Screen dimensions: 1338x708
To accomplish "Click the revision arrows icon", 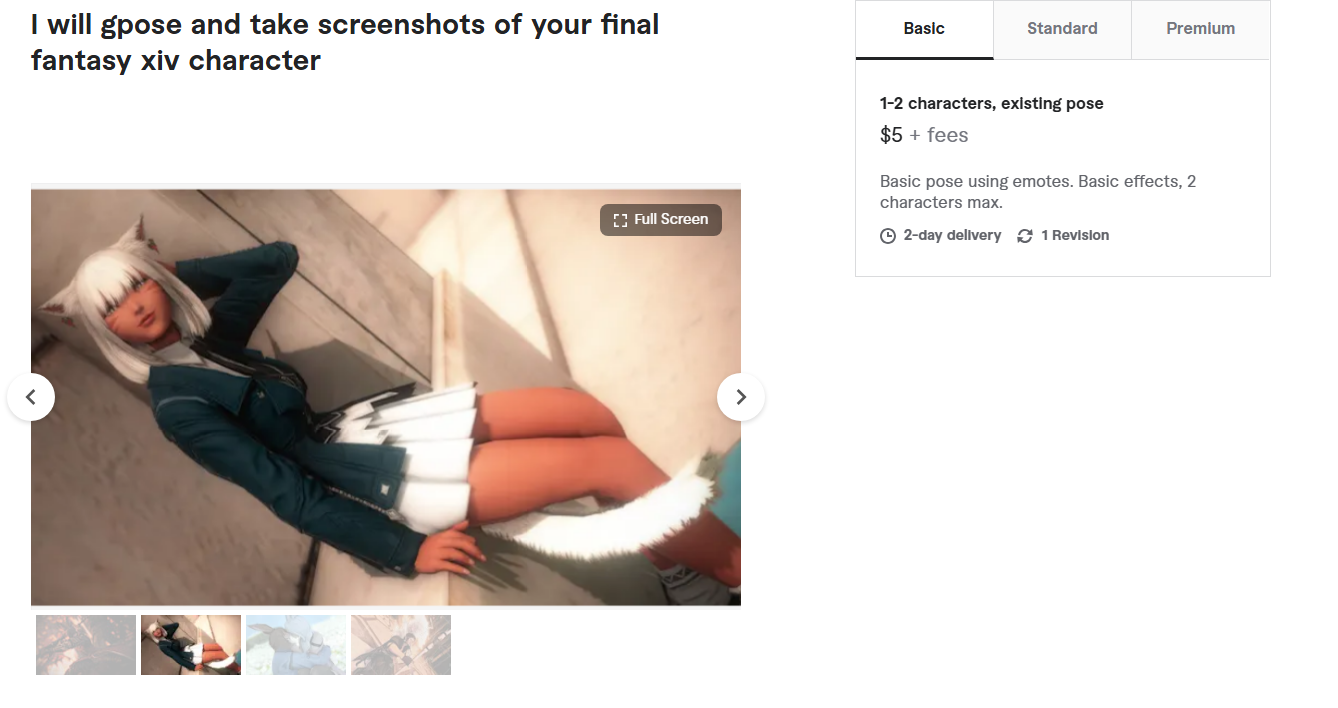I will pos(1025,236).
